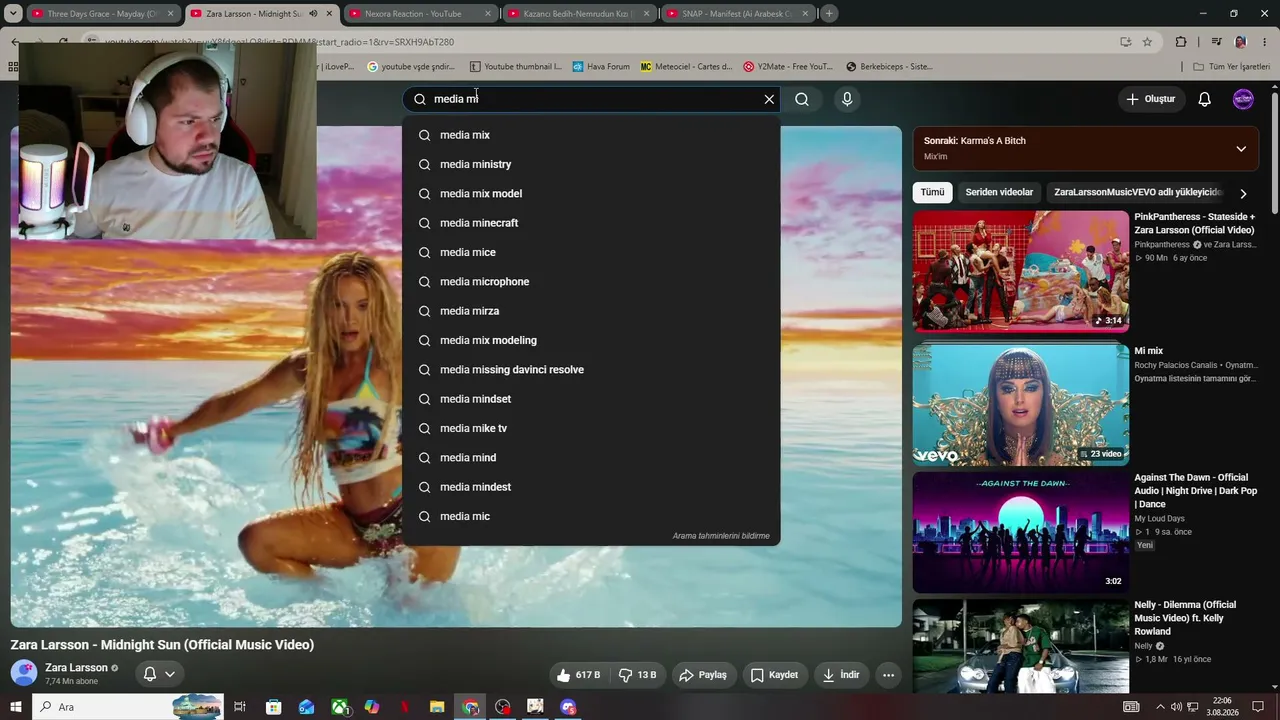Open the 'Tüm Yer İşaretleri' bookmarks folder

coord(1232,67)
